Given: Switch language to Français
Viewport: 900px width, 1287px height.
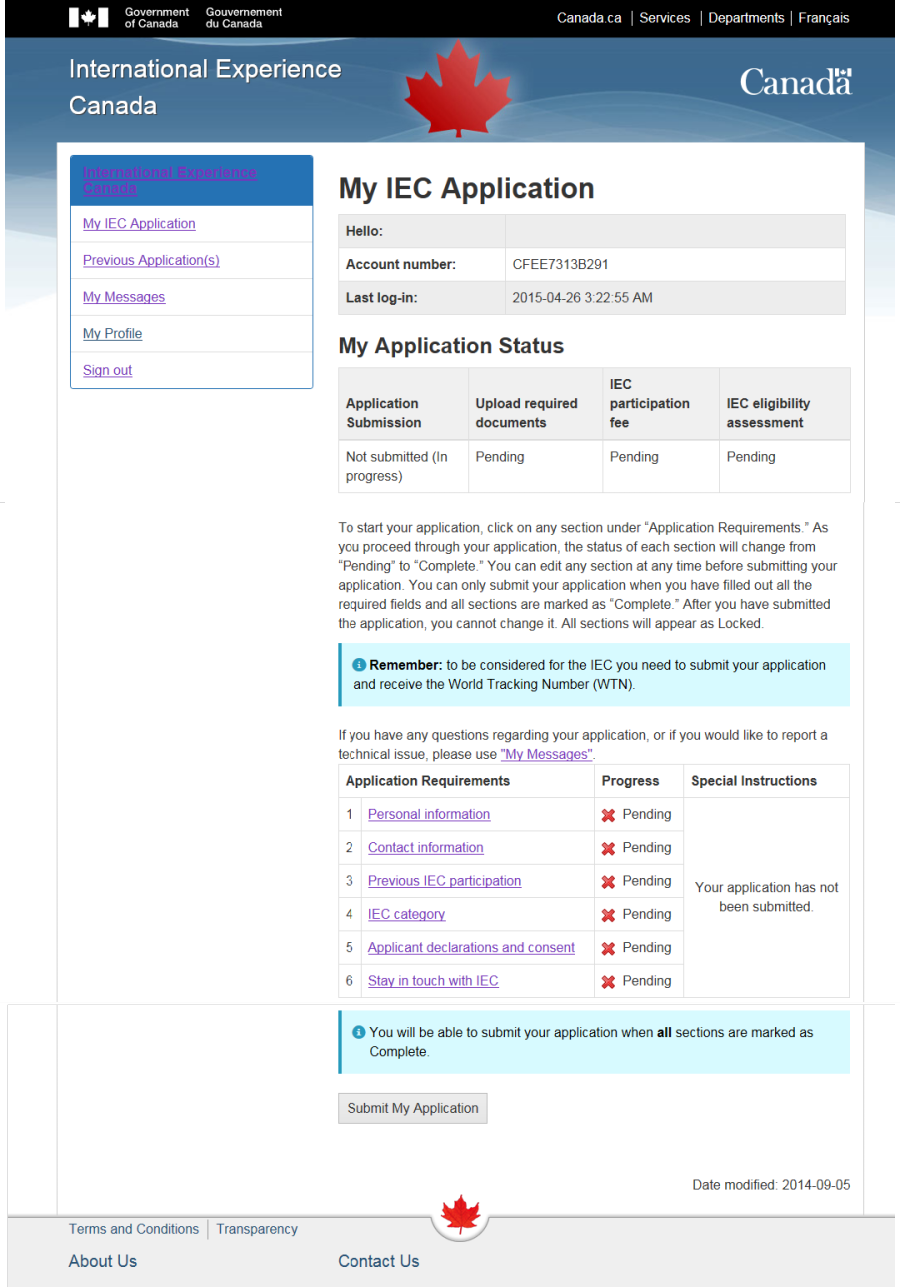Looking at the screenshot, I should pos(824,18).
